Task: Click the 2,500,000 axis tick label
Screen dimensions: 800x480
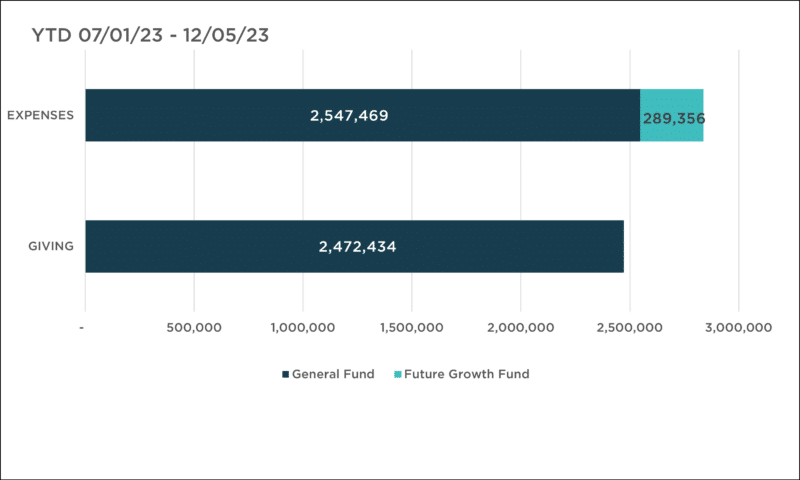Action: [x=630, y=327]
